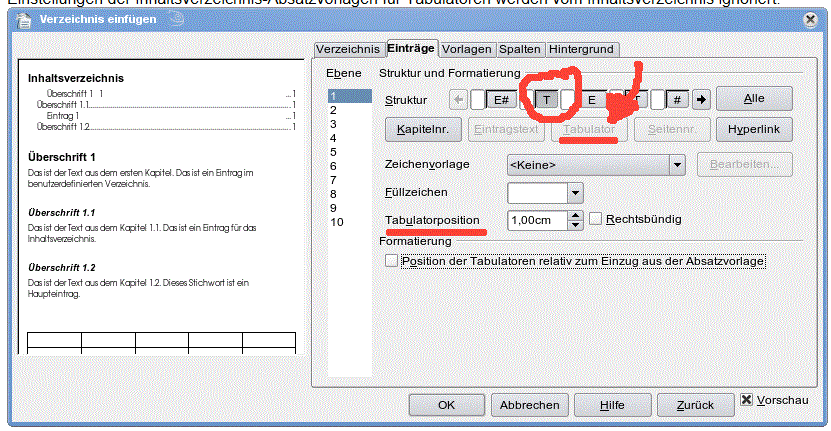
Task: Open the Füllzeichen dropdown
Action: [574, 192]
